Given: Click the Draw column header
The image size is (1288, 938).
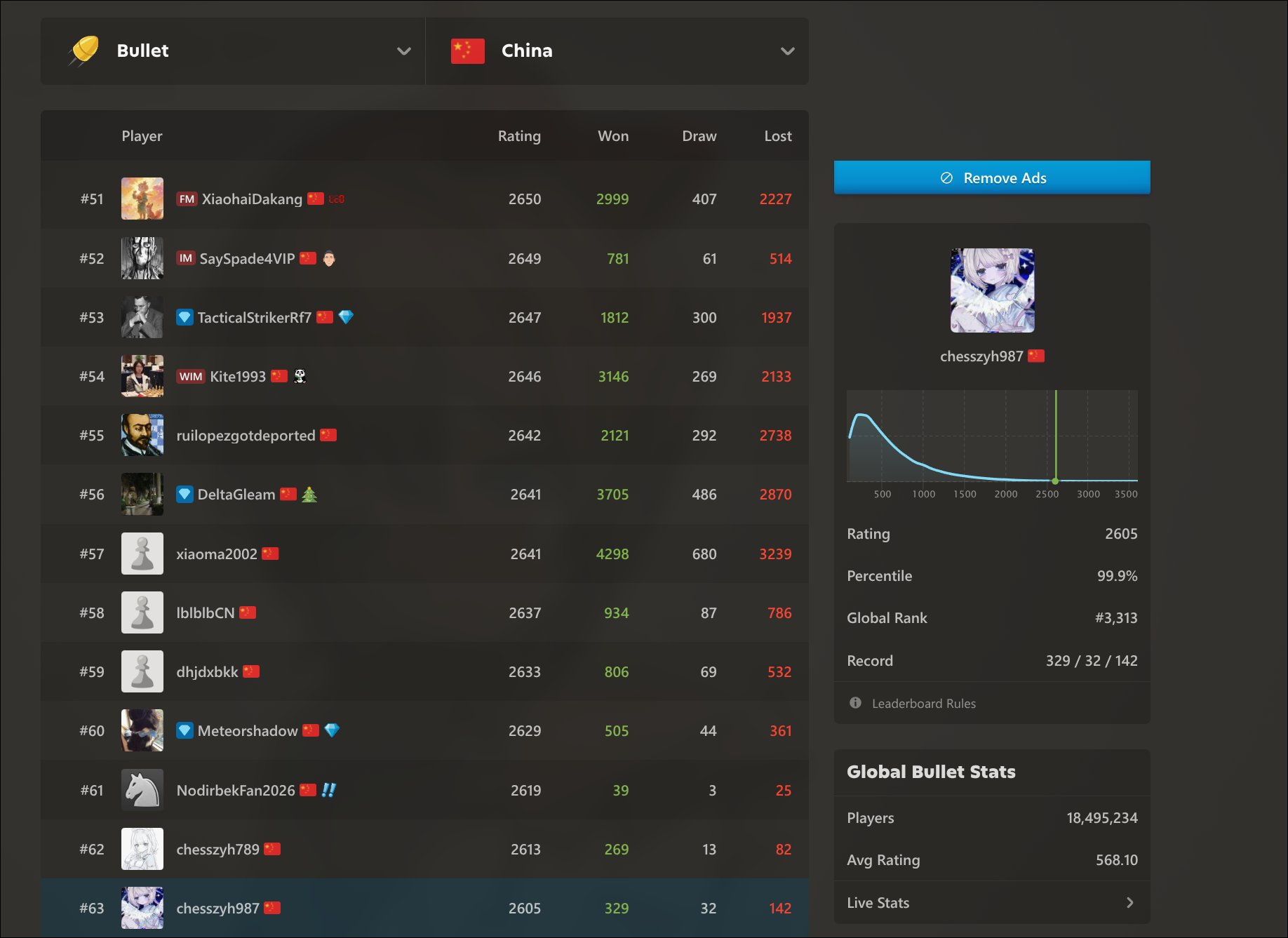Looking at the screenshot, I should [x=699, y=136].
